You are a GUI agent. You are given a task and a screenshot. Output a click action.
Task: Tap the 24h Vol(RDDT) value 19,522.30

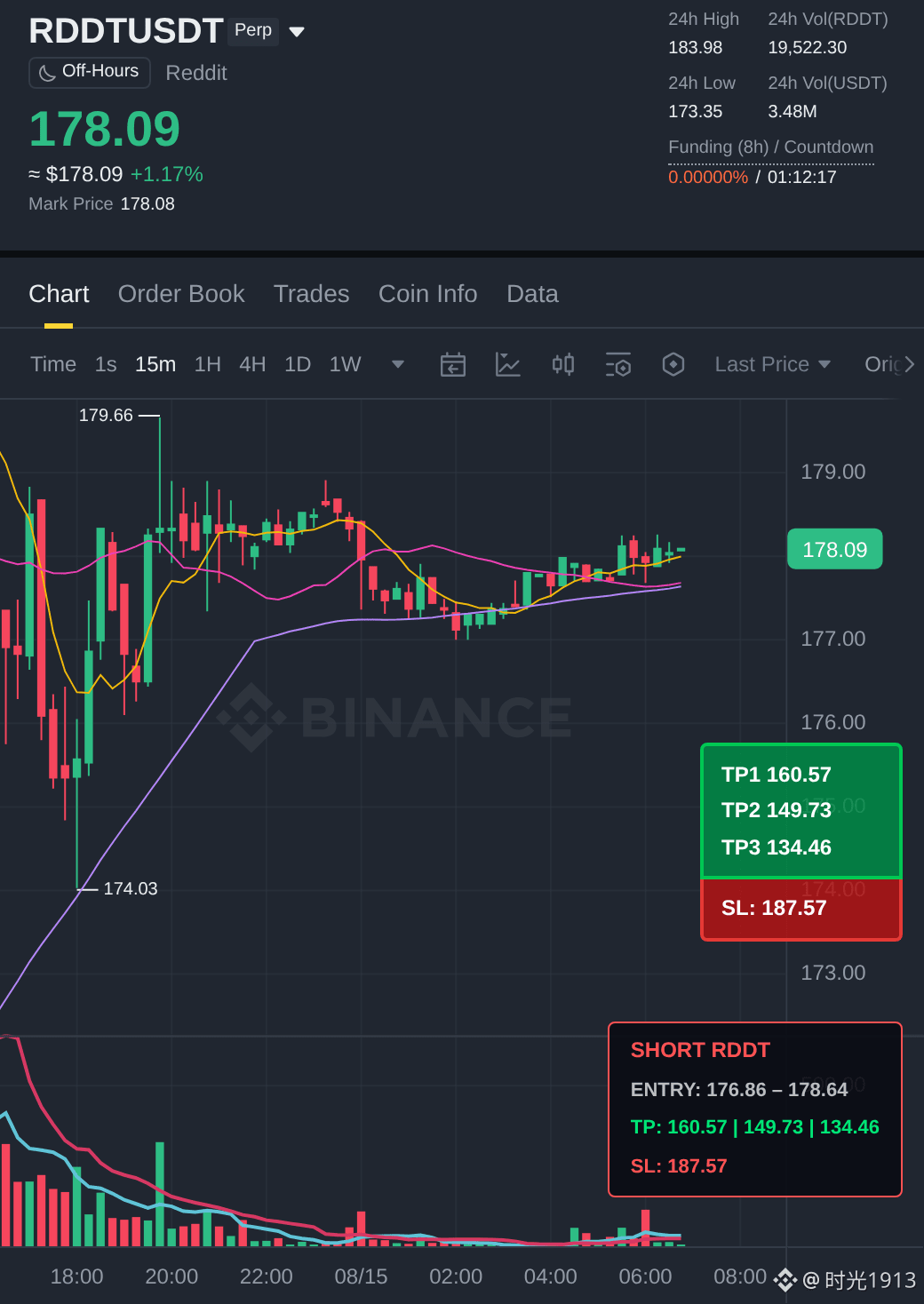tap(808, 48)
